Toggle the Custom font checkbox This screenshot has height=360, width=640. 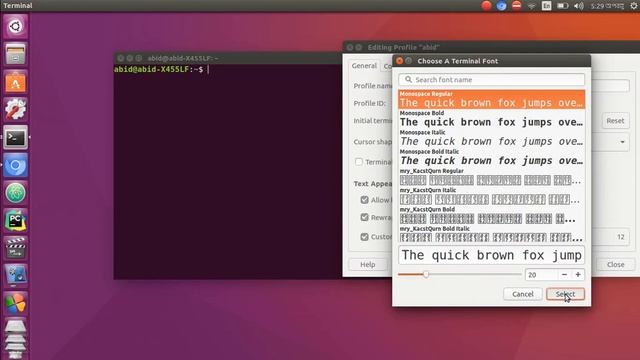pyautogui.click(x=364, y=237)
